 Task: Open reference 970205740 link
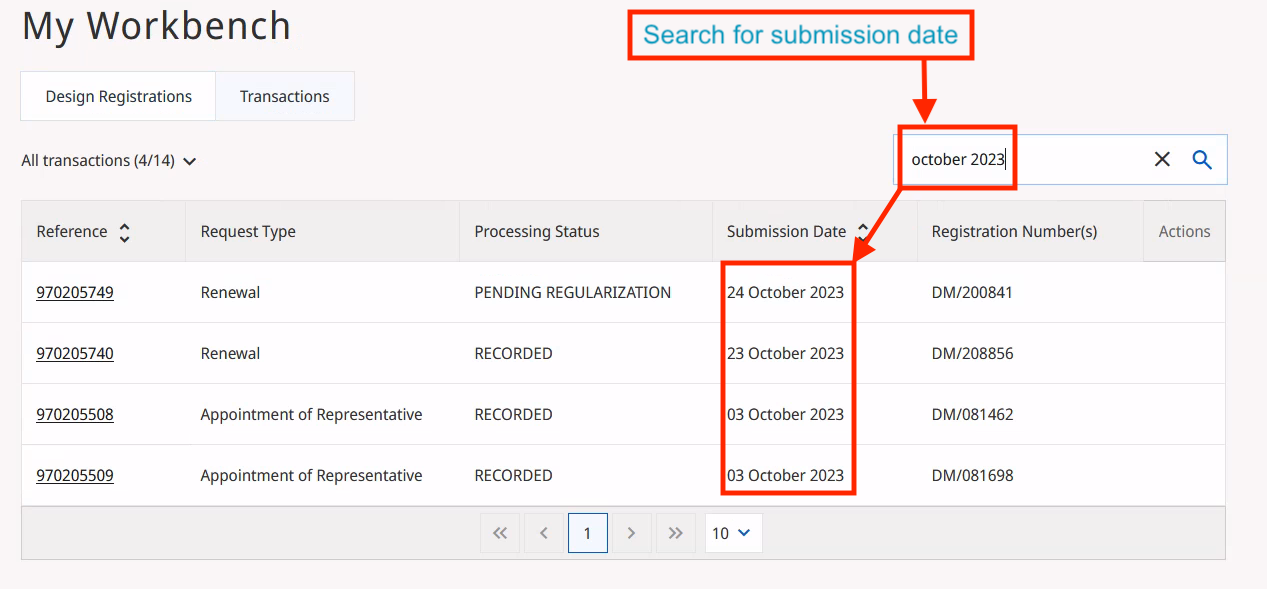(x=75, y=354)
